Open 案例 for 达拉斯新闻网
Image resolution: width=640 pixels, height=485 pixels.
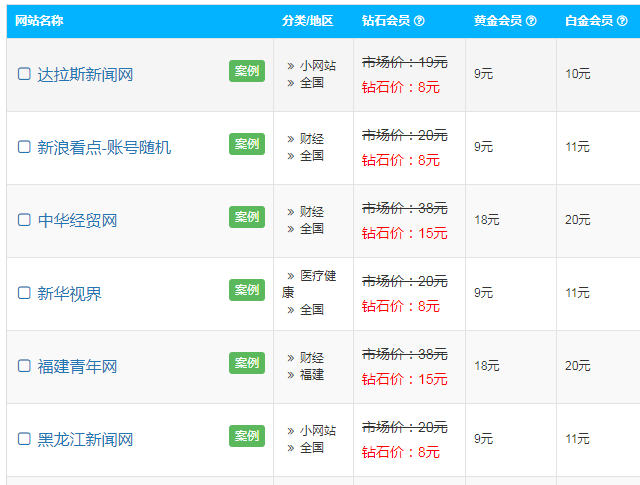(247, 71)
